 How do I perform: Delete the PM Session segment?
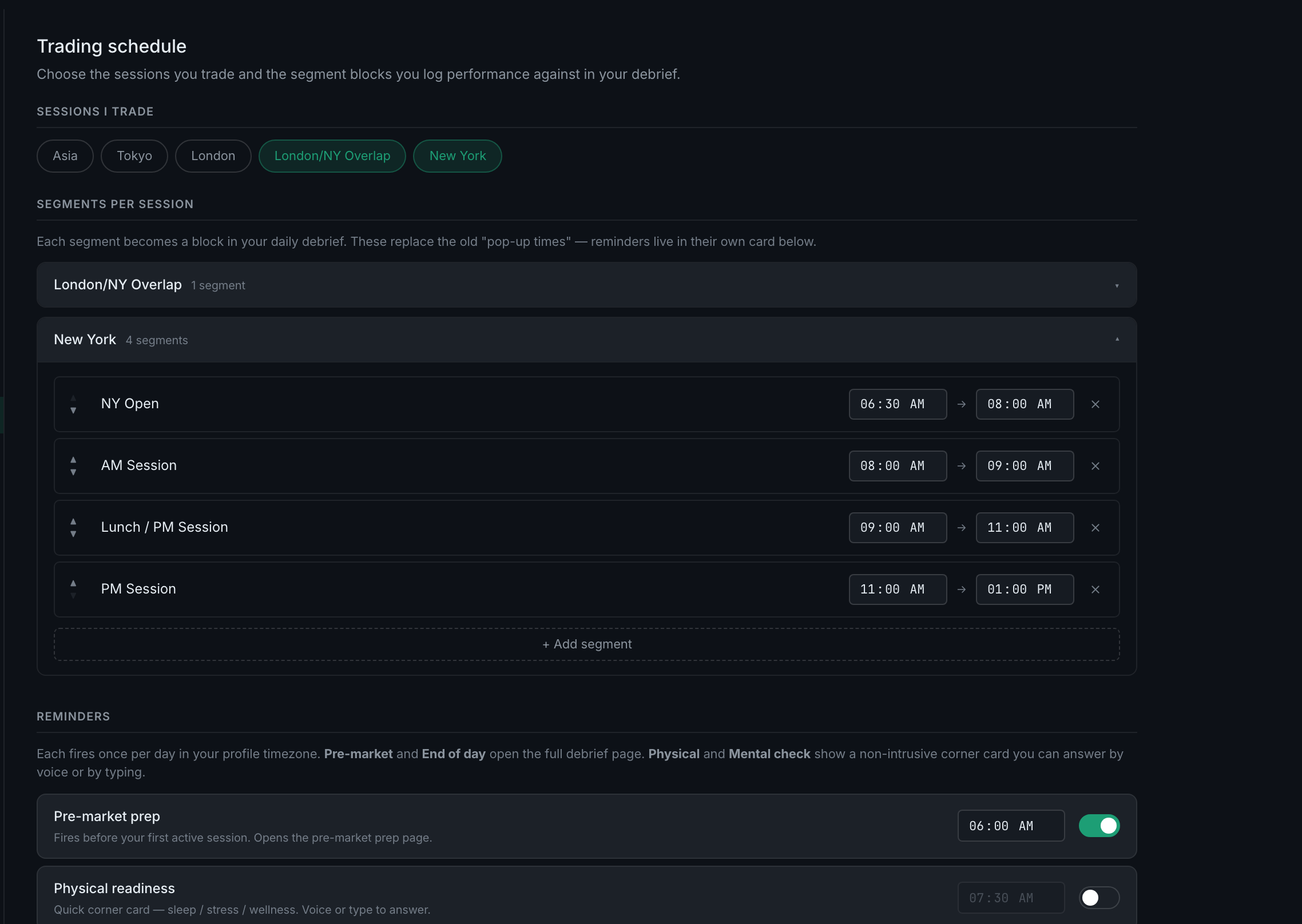coord(1095,590)
